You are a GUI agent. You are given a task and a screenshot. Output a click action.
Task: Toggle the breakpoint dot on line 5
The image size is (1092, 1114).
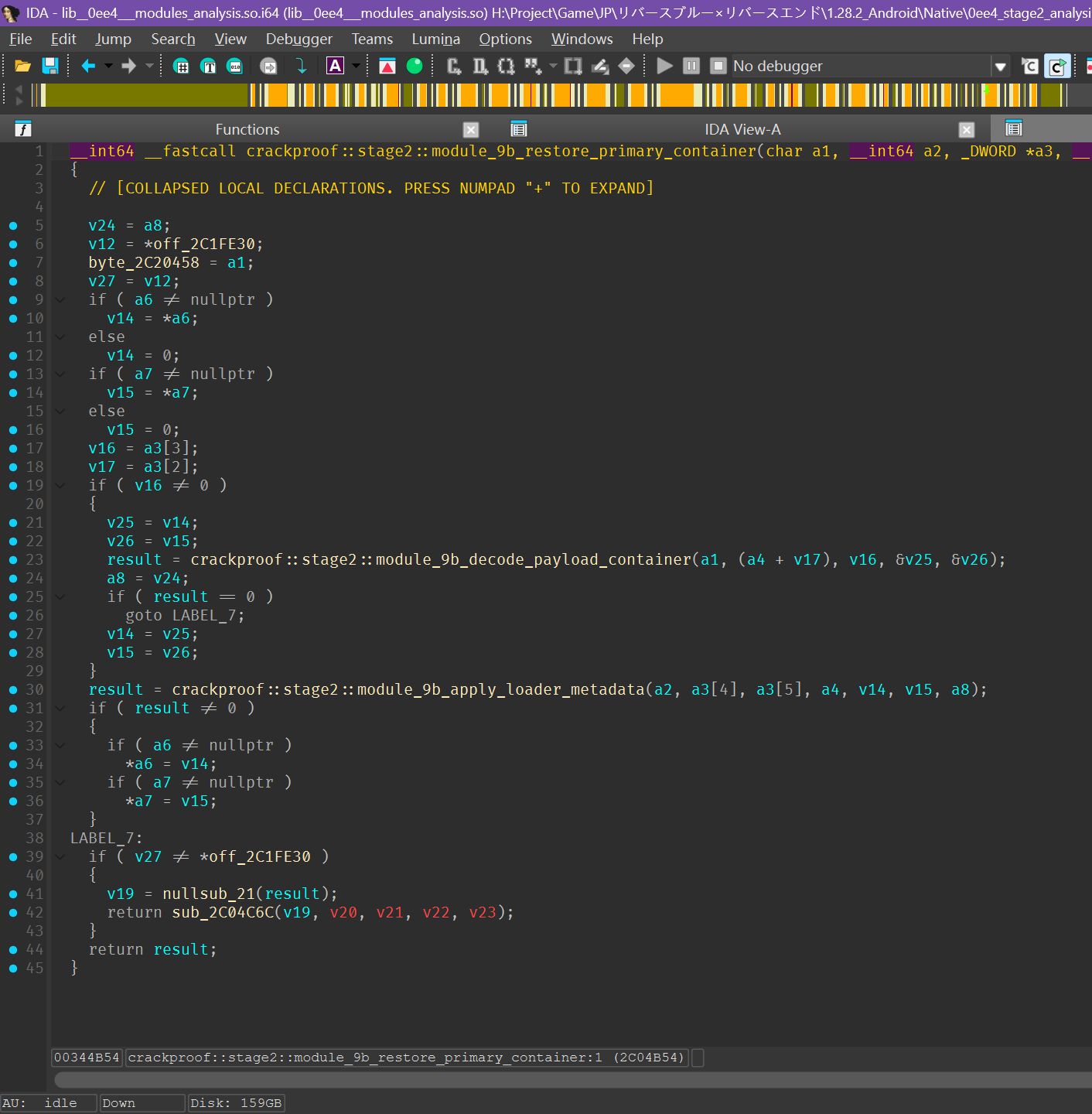[x=13, y=226]
